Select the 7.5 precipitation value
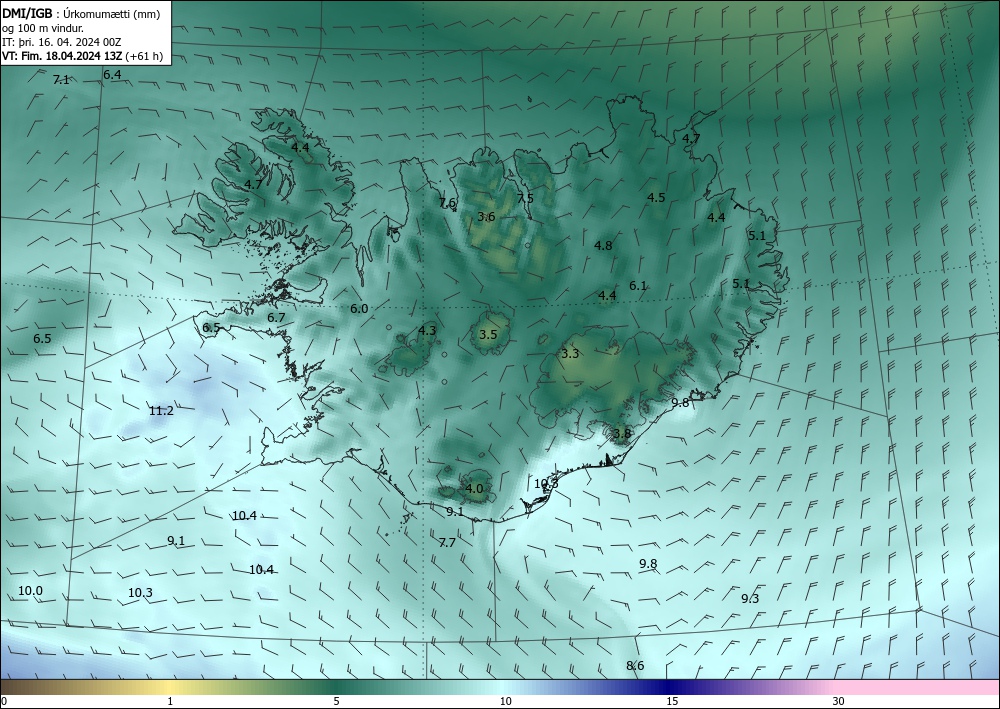This screenshot has width=1000, height=709. tap(525, 198)
